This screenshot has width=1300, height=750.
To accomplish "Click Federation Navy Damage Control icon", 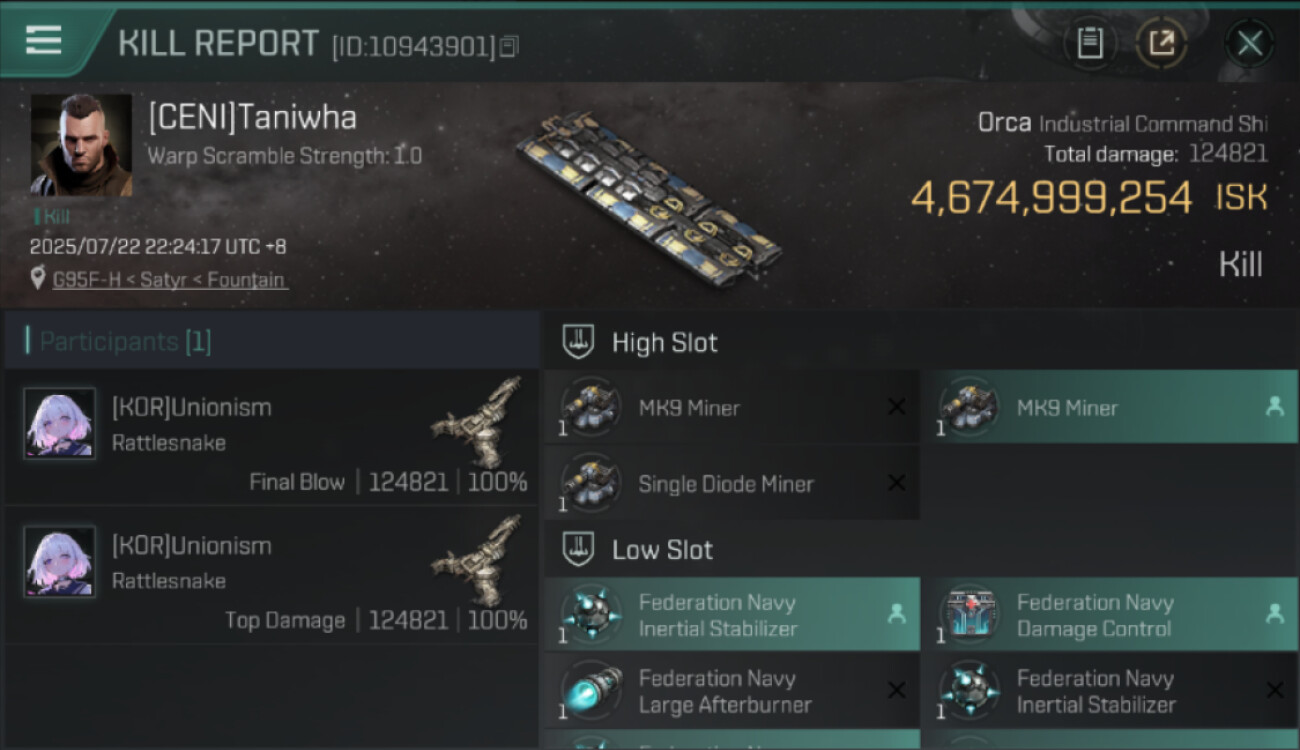I will (x=970, y=614).
